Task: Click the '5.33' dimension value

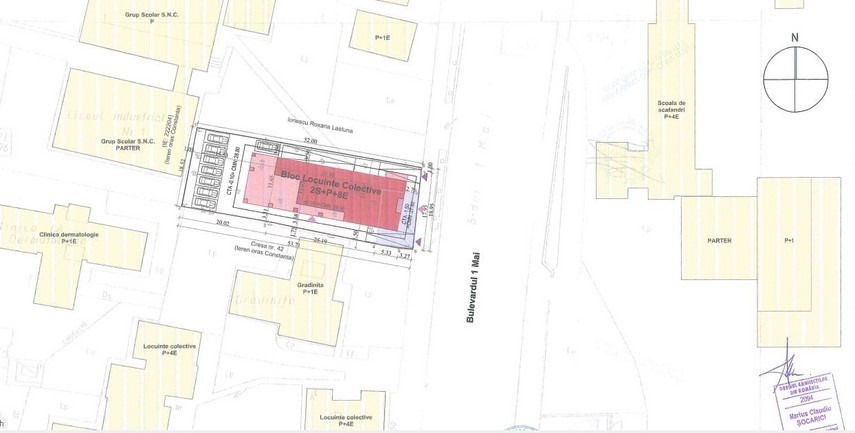Action: click(386, 252)
